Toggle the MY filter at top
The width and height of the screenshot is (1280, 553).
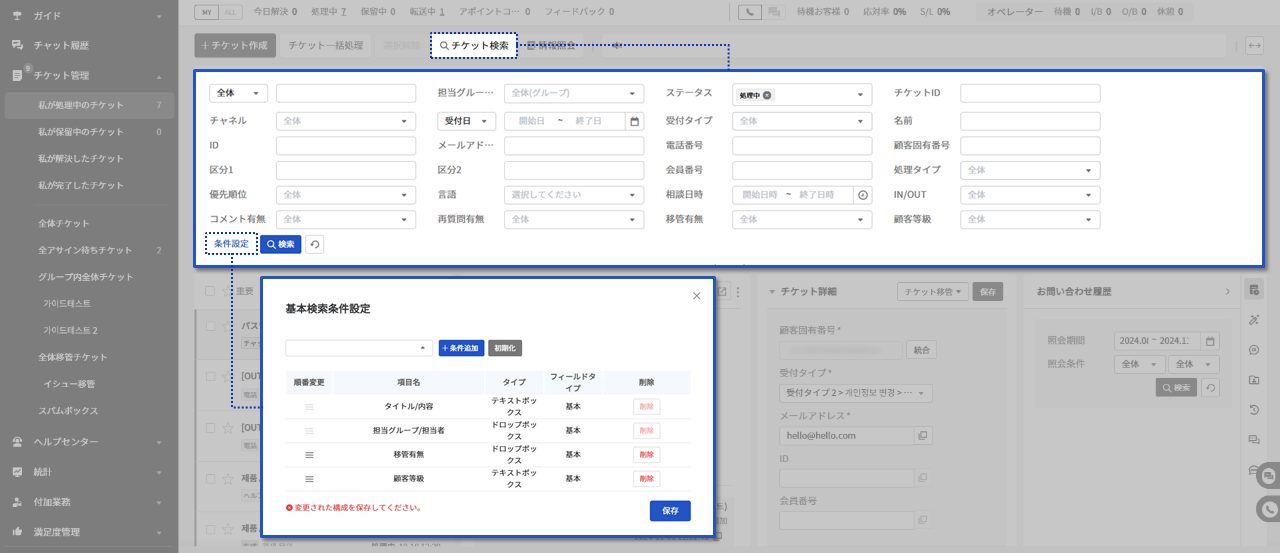click(x=205, y=12)
